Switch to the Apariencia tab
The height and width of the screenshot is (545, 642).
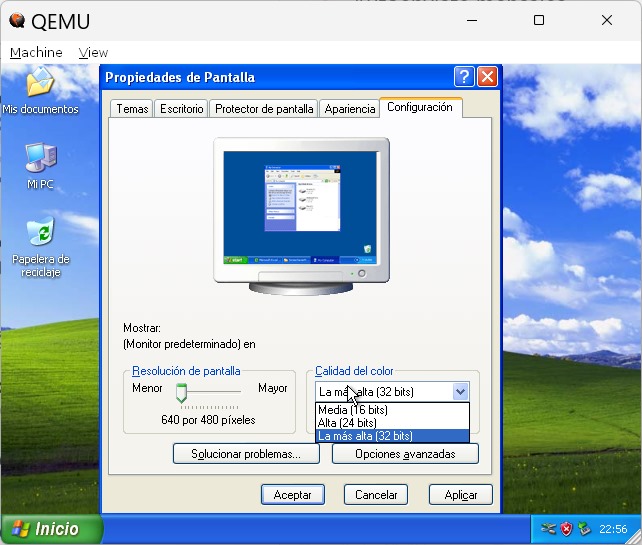pyautogui.click(x=350, y=109)
